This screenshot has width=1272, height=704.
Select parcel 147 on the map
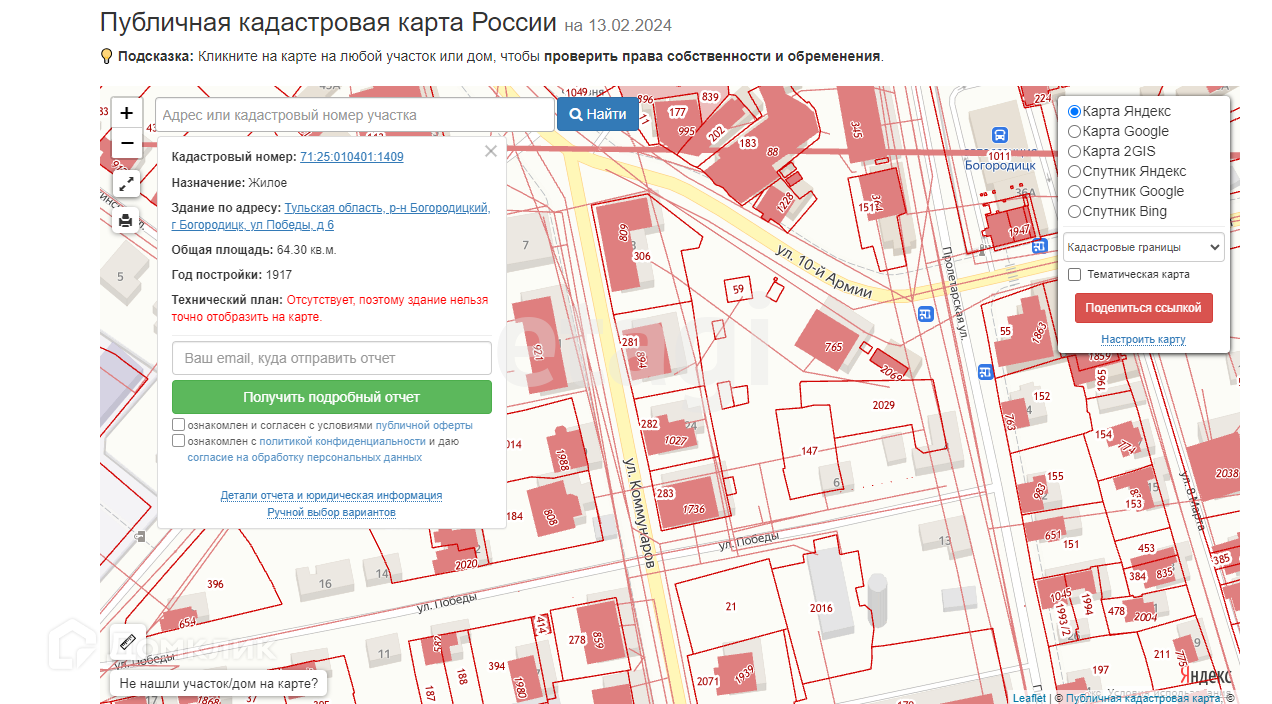coord(810,451)
